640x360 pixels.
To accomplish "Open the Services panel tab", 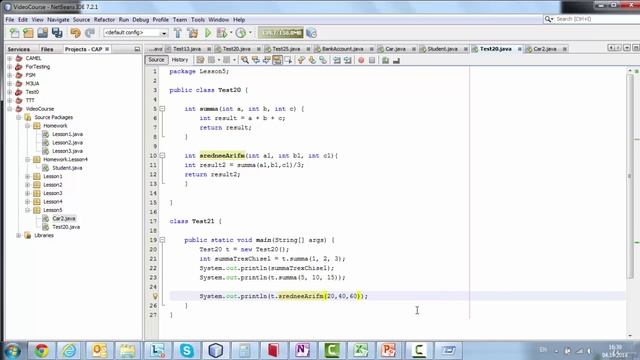I will coord(19,49).
